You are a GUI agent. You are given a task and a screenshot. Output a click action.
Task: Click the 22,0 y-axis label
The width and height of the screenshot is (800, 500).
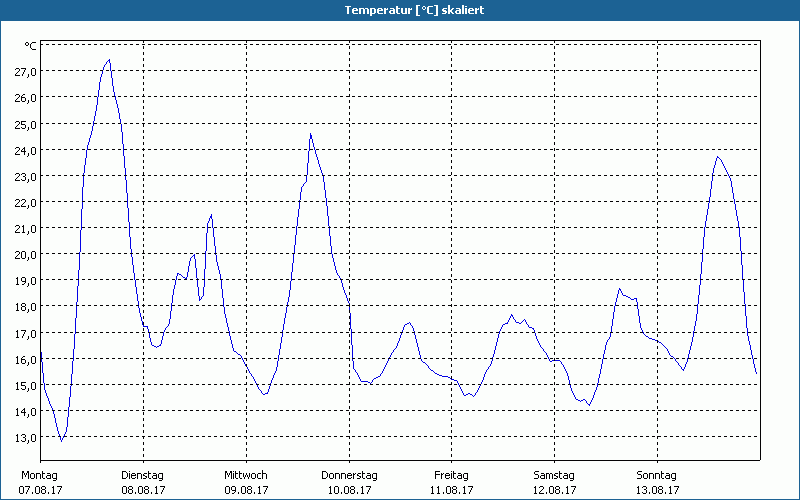(x=25, y=202)
